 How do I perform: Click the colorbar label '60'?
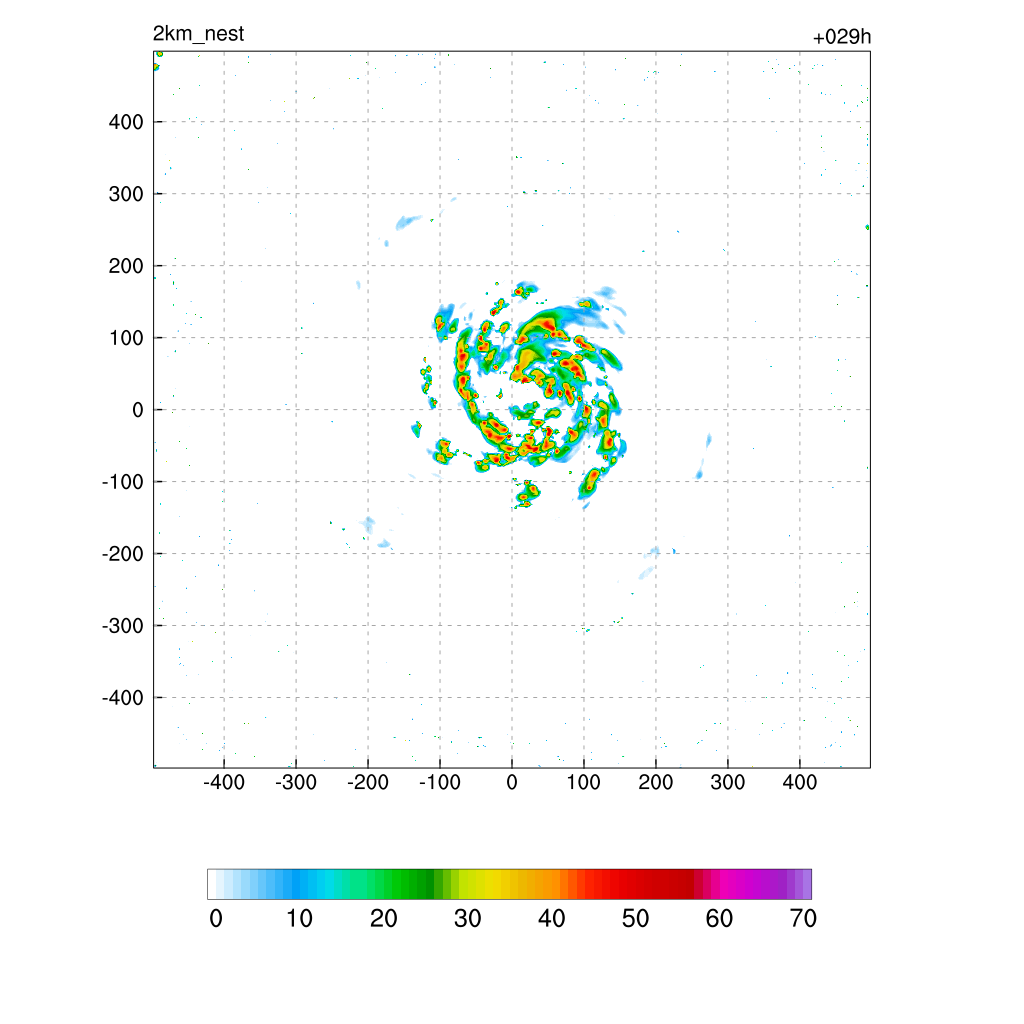point(719,919)
